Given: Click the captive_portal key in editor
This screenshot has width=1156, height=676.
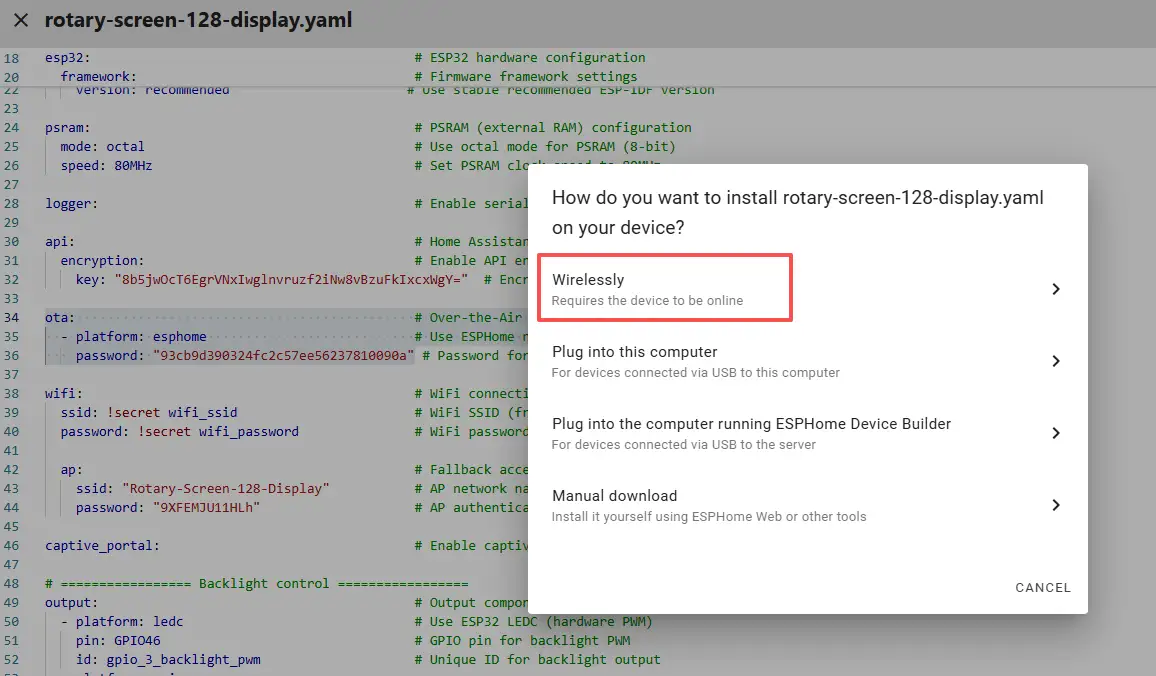Looking at the screenshot, I should (100, 545).
